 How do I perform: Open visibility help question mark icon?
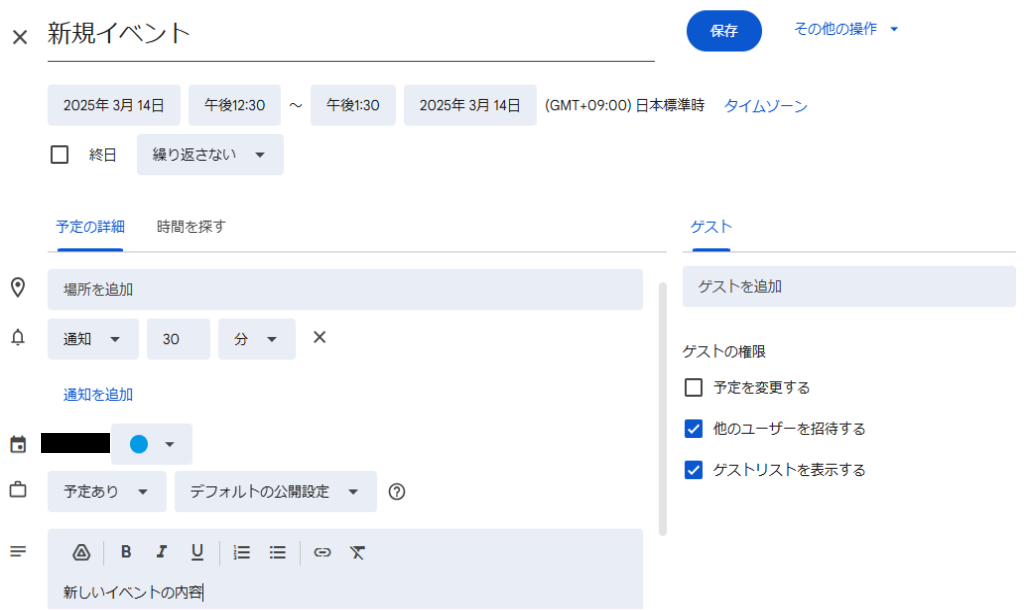point(397,492)
